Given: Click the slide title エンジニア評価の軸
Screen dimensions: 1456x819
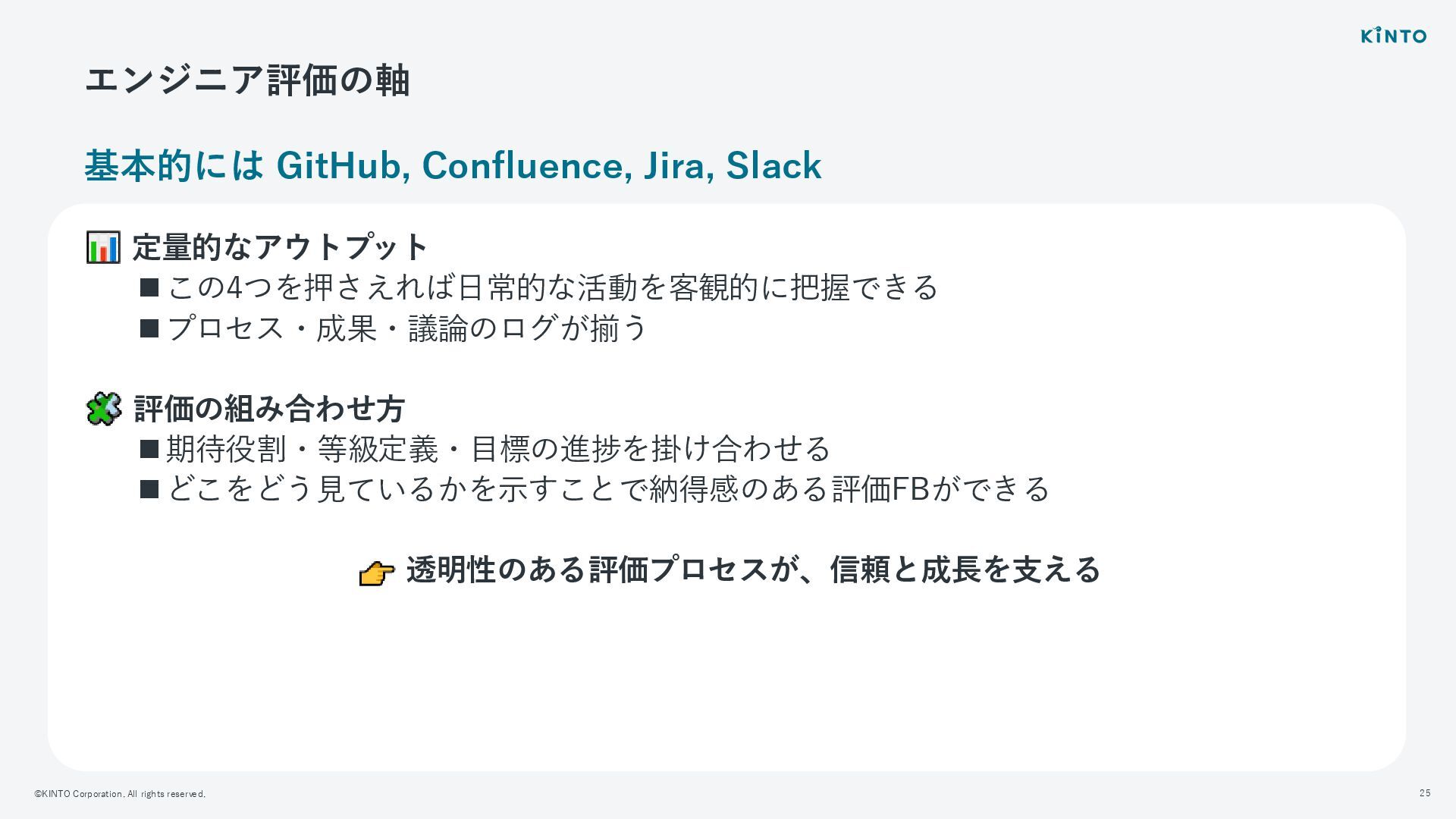Looking at the screenshot, I should (247, 80).
